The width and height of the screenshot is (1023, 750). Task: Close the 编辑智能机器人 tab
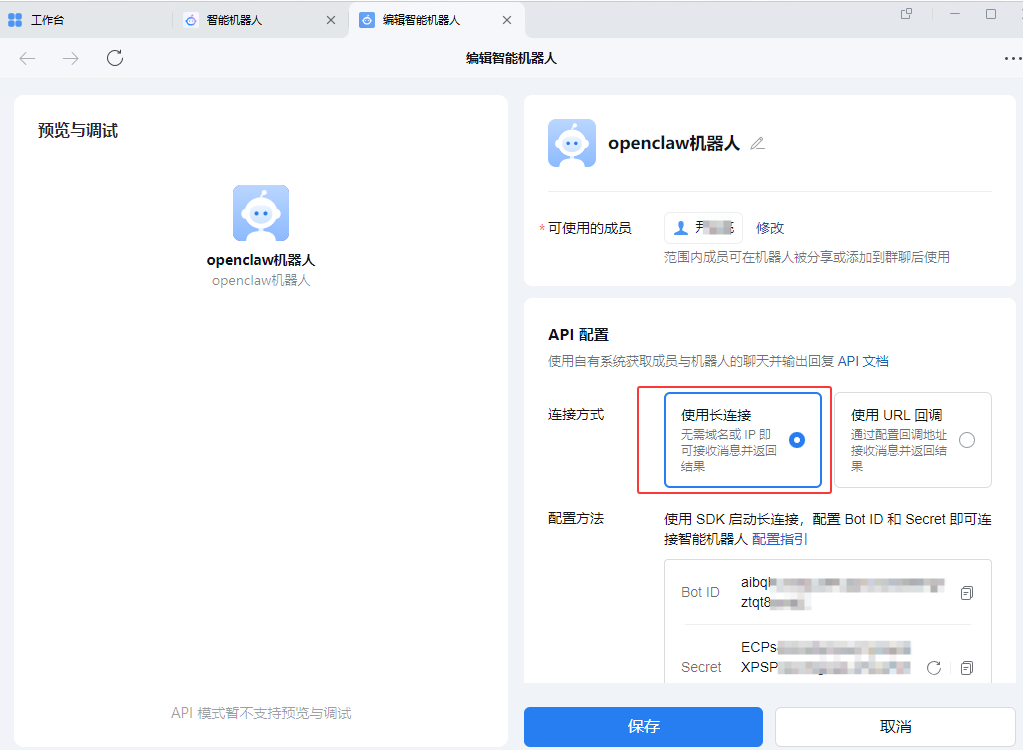click(507, 20)
